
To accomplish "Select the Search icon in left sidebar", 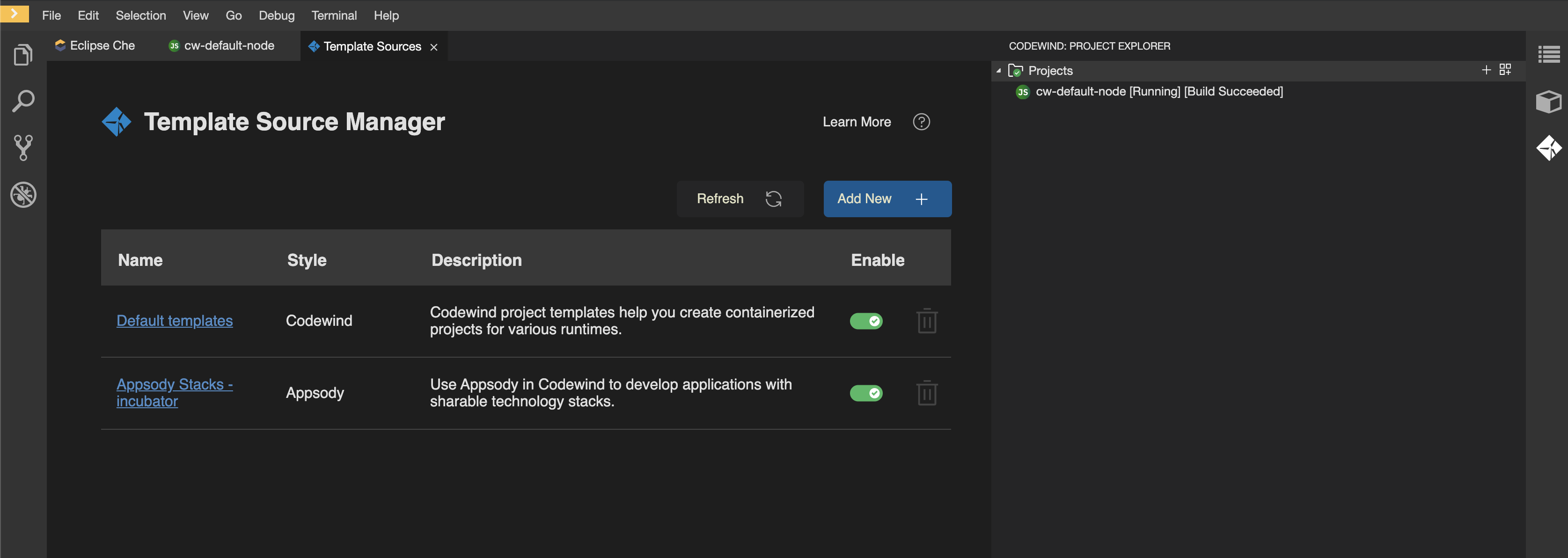I will tap(23, 100).
